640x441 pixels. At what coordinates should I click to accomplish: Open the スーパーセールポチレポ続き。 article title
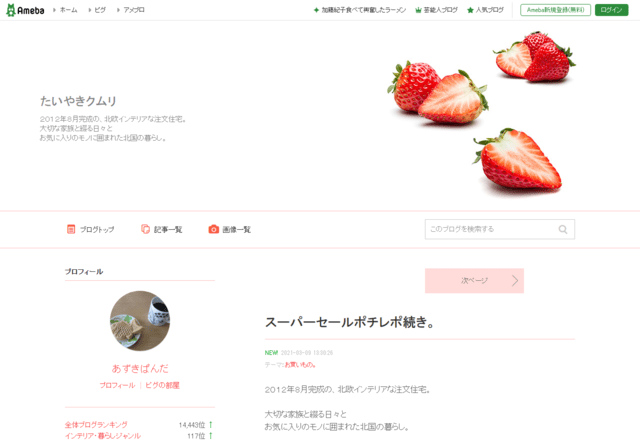coord(349,322)
